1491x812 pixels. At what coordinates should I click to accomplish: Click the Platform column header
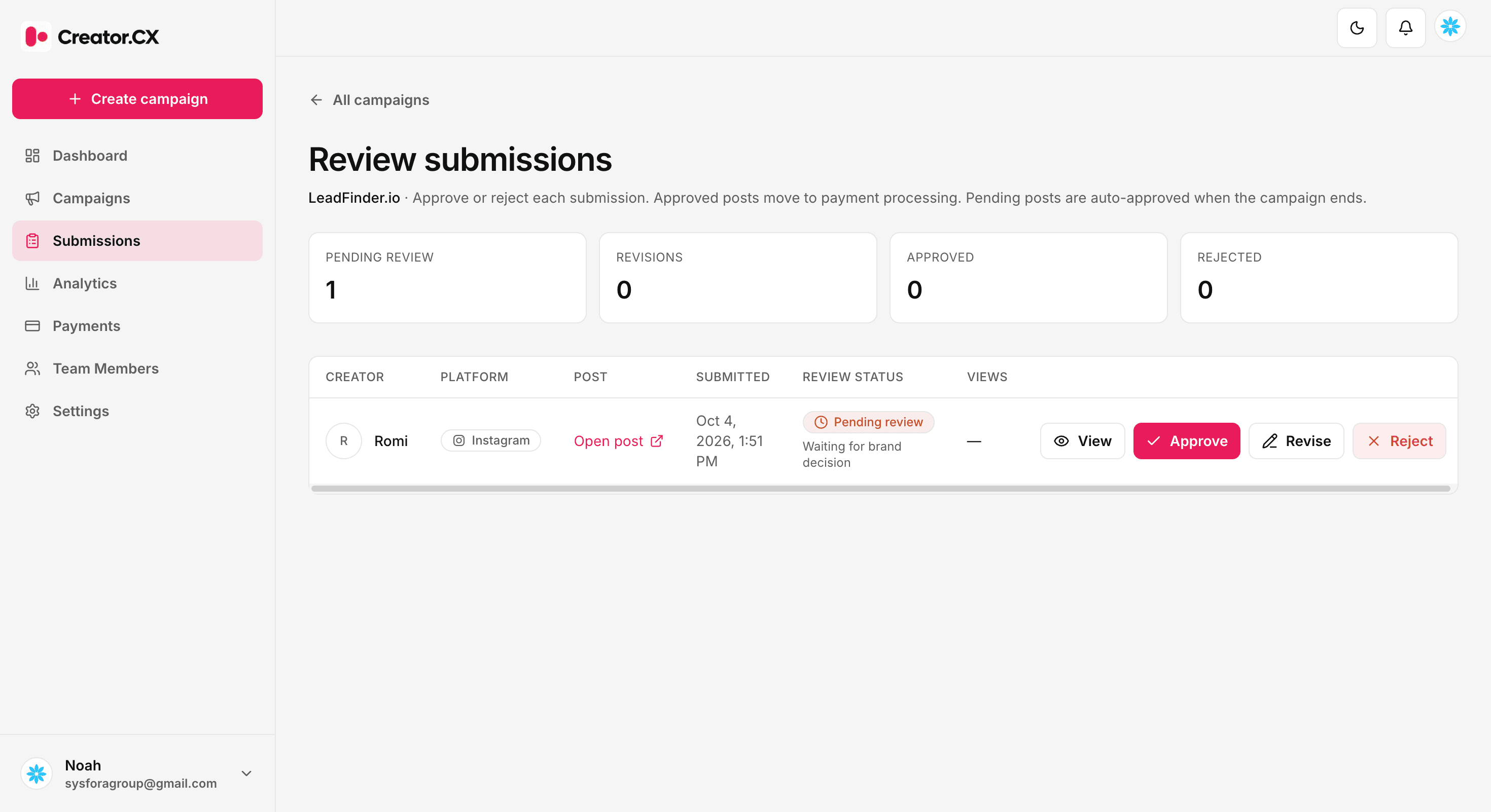[474, 377]
